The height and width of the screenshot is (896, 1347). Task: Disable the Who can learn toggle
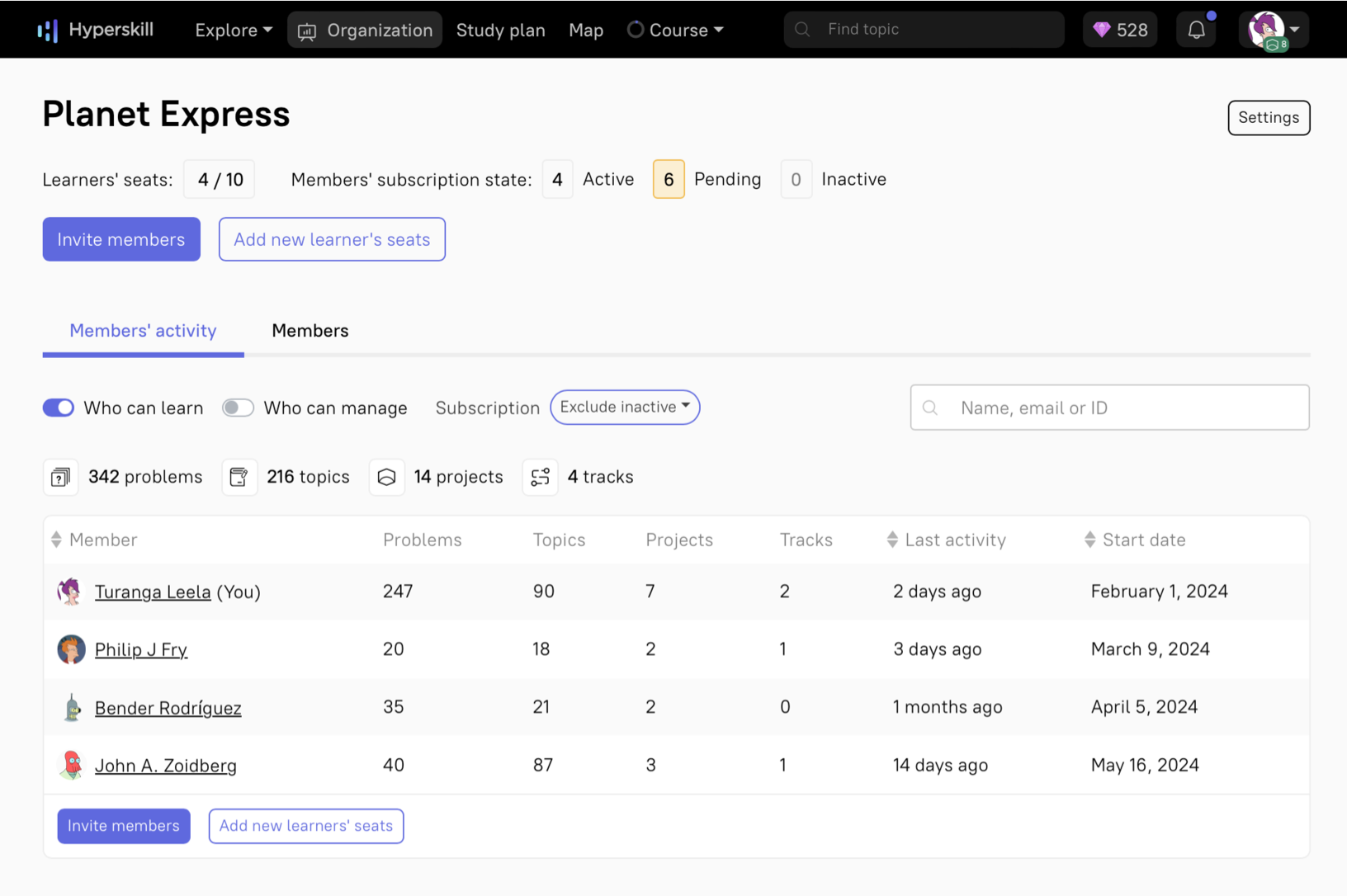[59, 408]
